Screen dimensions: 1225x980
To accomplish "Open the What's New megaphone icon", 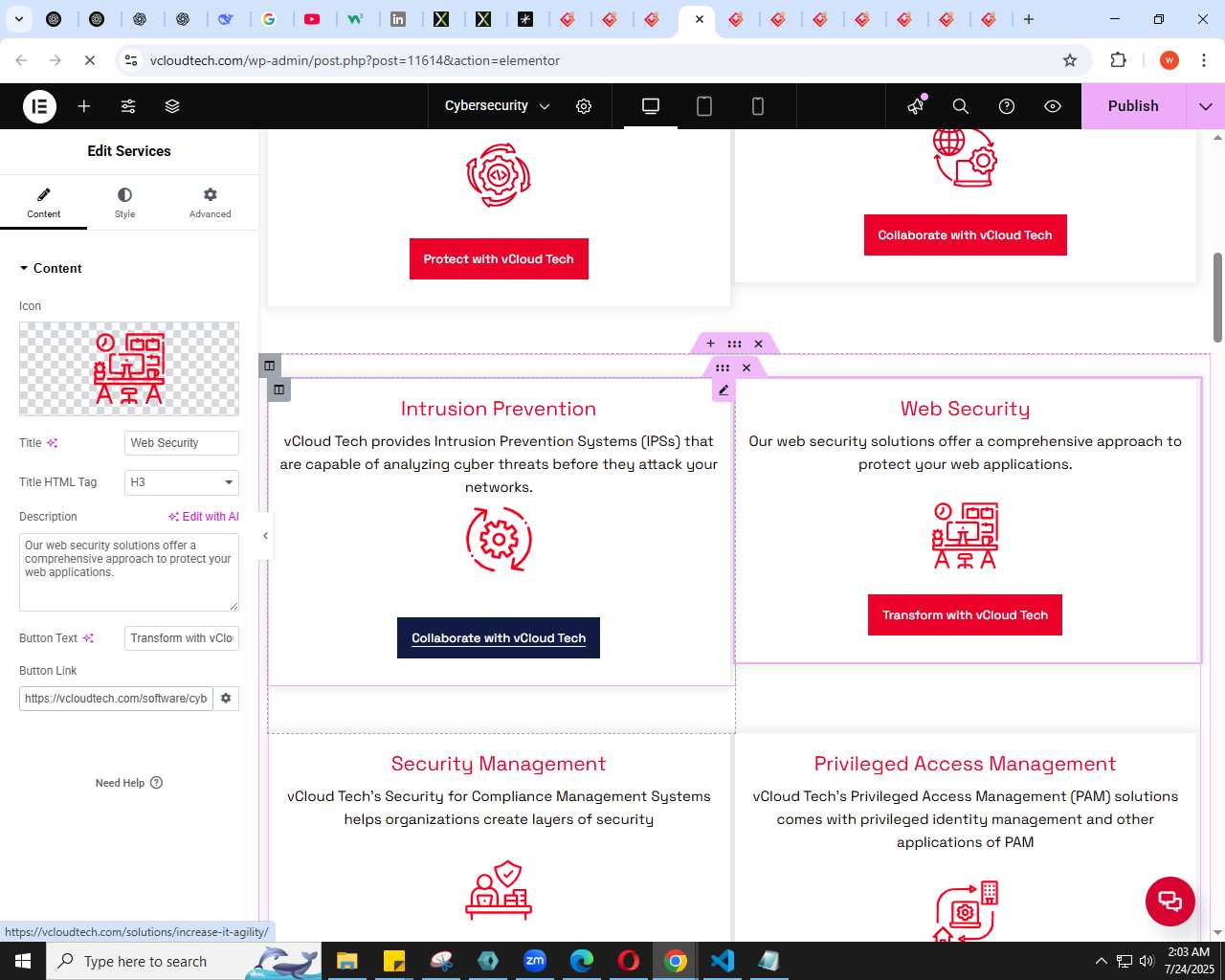I will click(x=917, y=106).
